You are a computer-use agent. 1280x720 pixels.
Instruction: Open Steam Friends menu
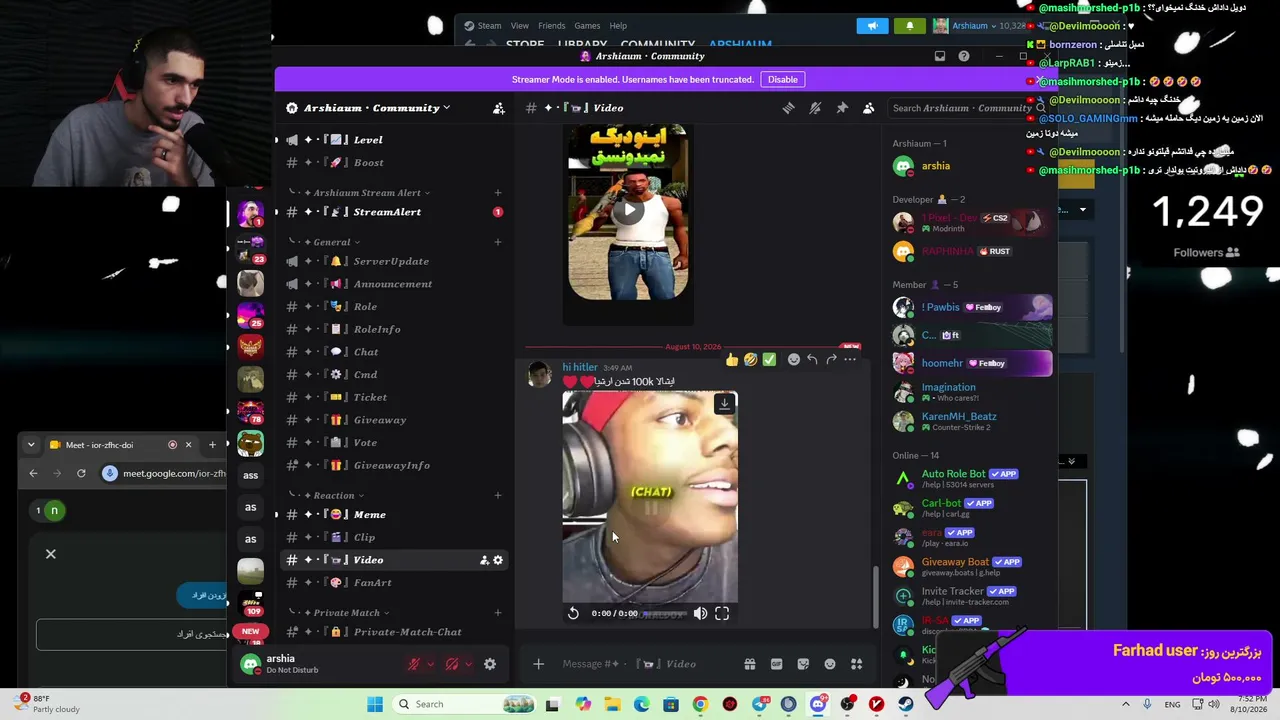point(552,26)
